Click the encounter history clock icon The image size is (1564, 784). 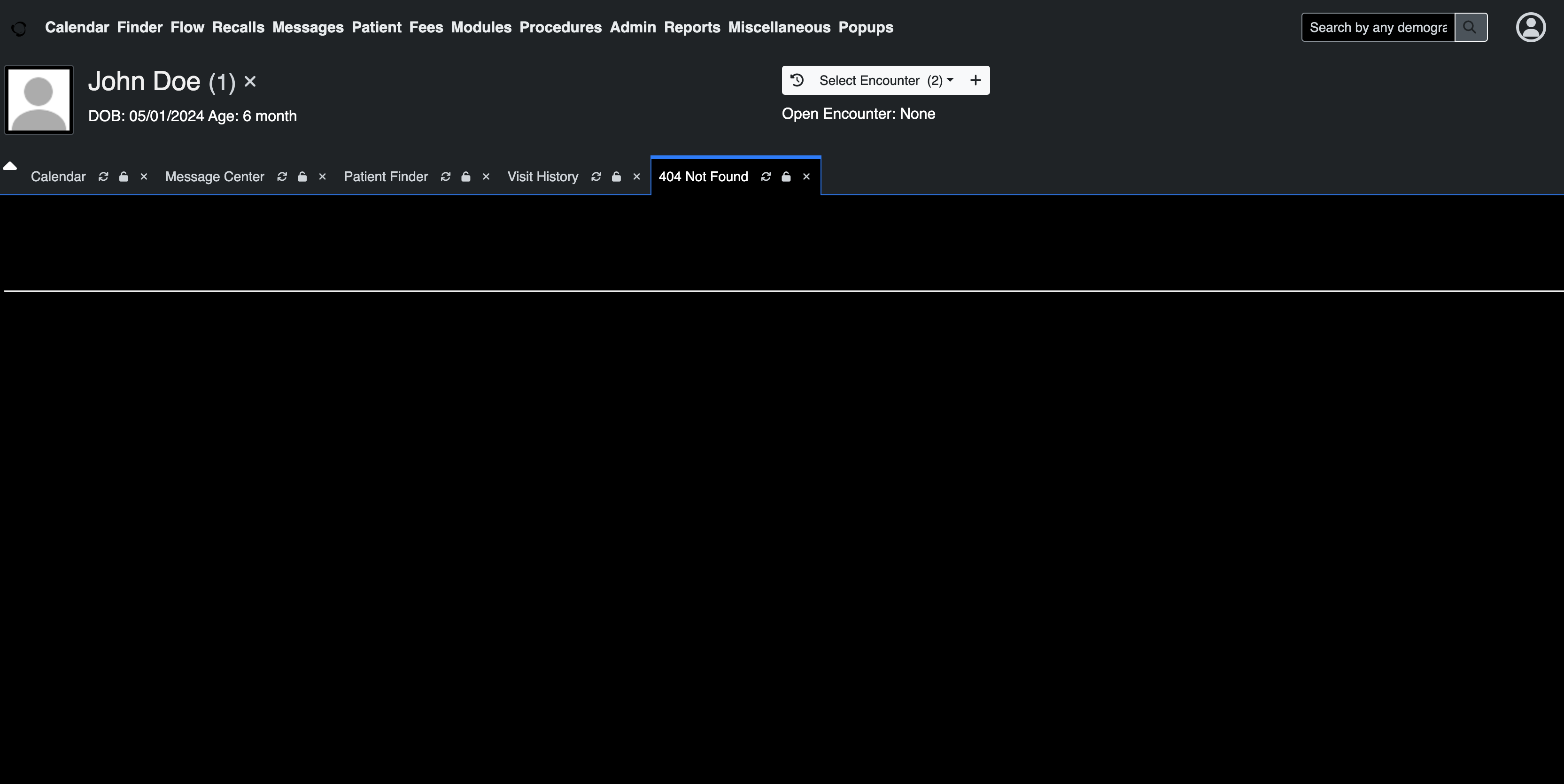tap(797, 80)
